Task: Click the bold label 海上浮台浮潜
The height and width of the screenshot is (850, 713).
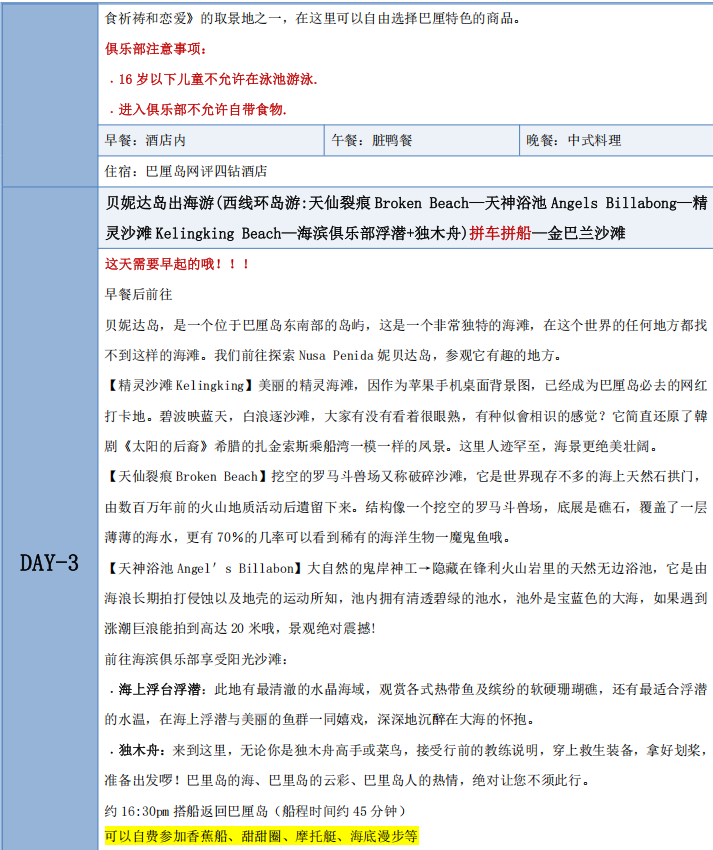Action: (160, 690)
